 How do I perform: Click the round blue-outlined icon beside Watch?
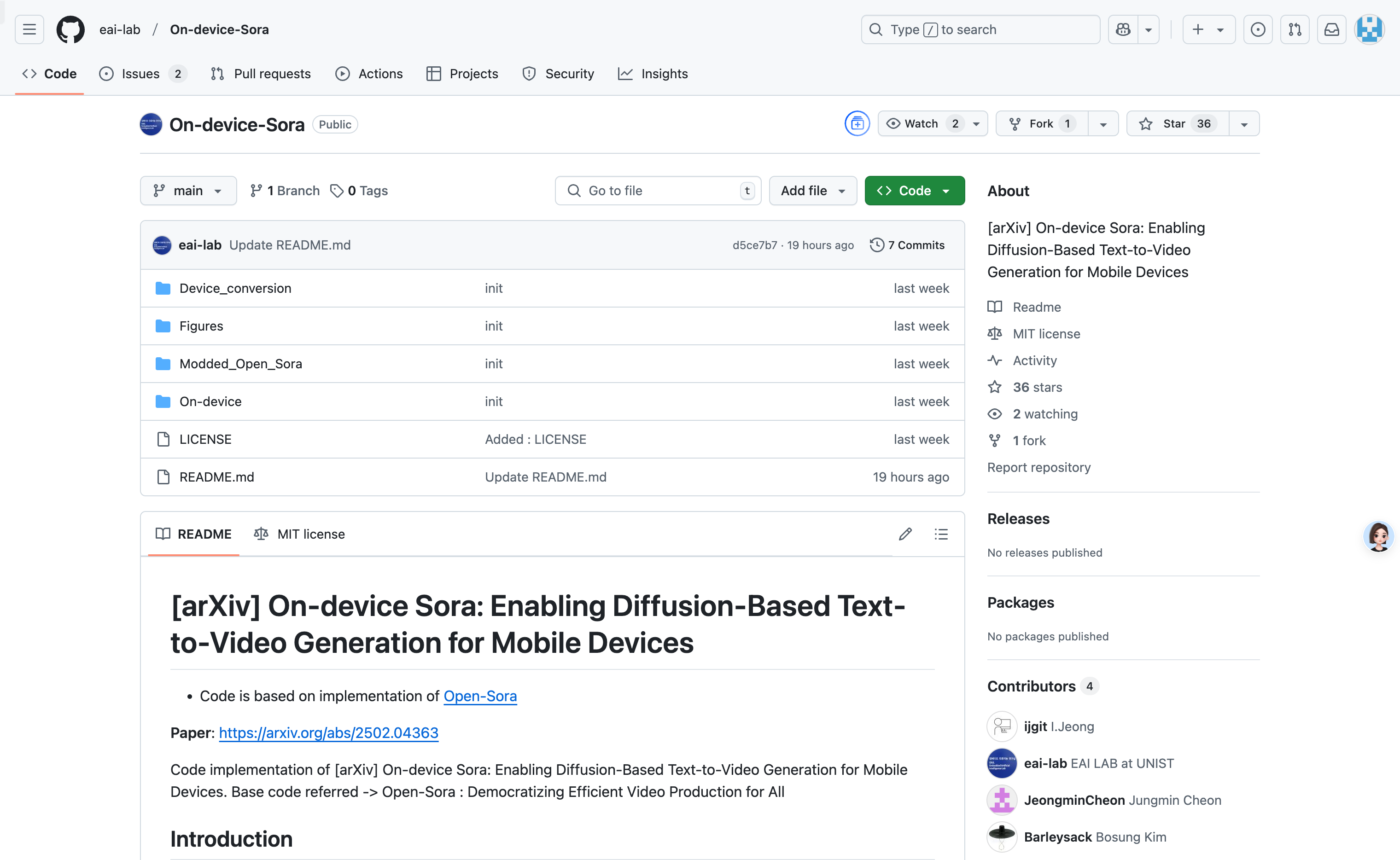tap(857, 123)
